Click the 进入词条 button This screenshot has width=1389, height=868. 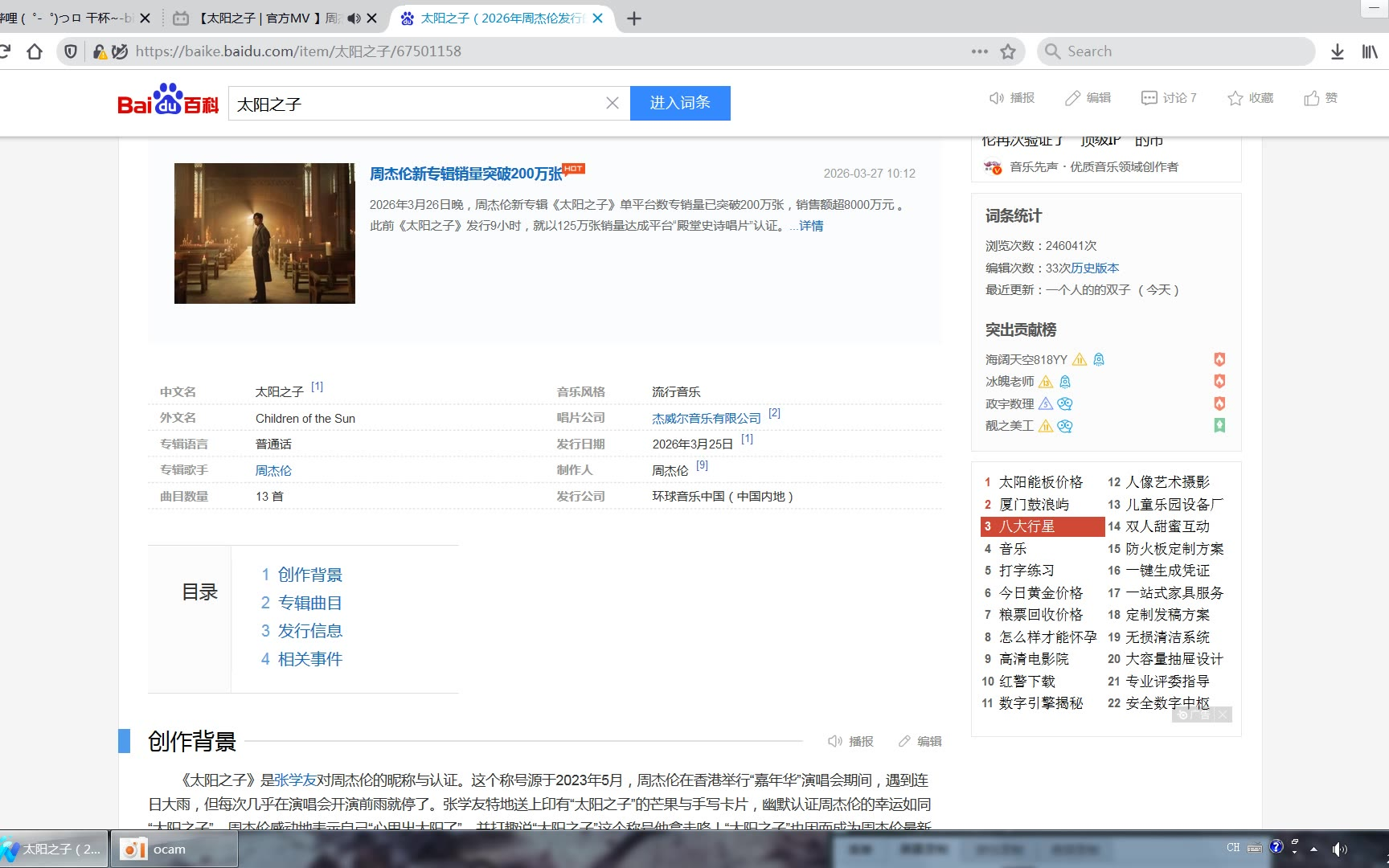[x=680, y=103]
